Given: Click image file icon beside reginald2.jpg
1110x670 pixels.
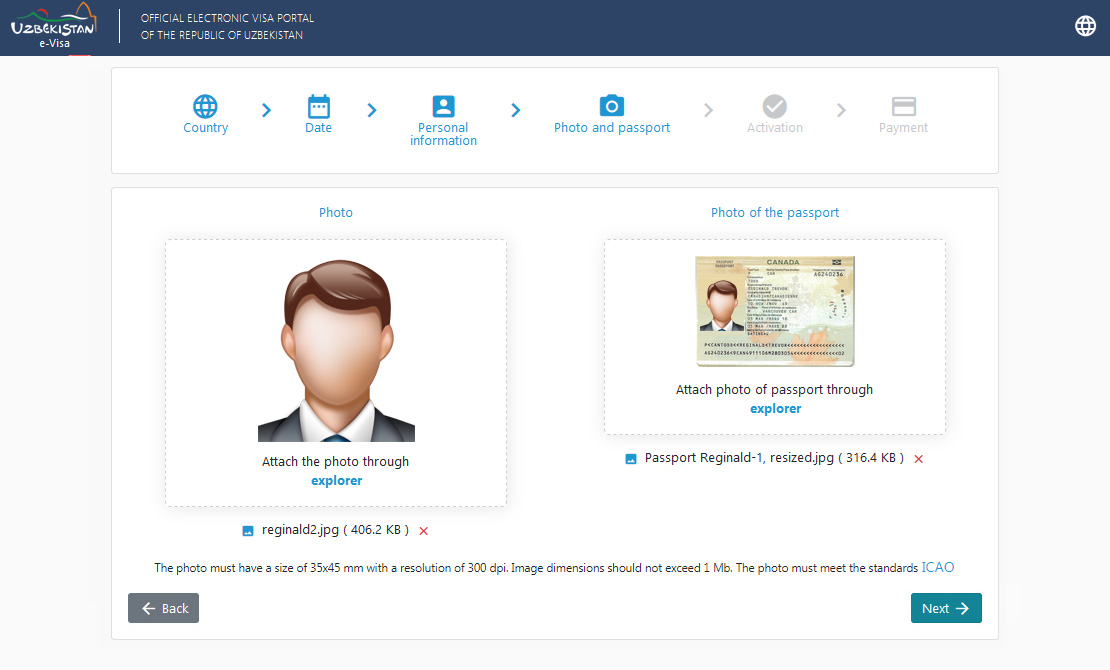Looking at the screenshot, I should coord(248,530).
